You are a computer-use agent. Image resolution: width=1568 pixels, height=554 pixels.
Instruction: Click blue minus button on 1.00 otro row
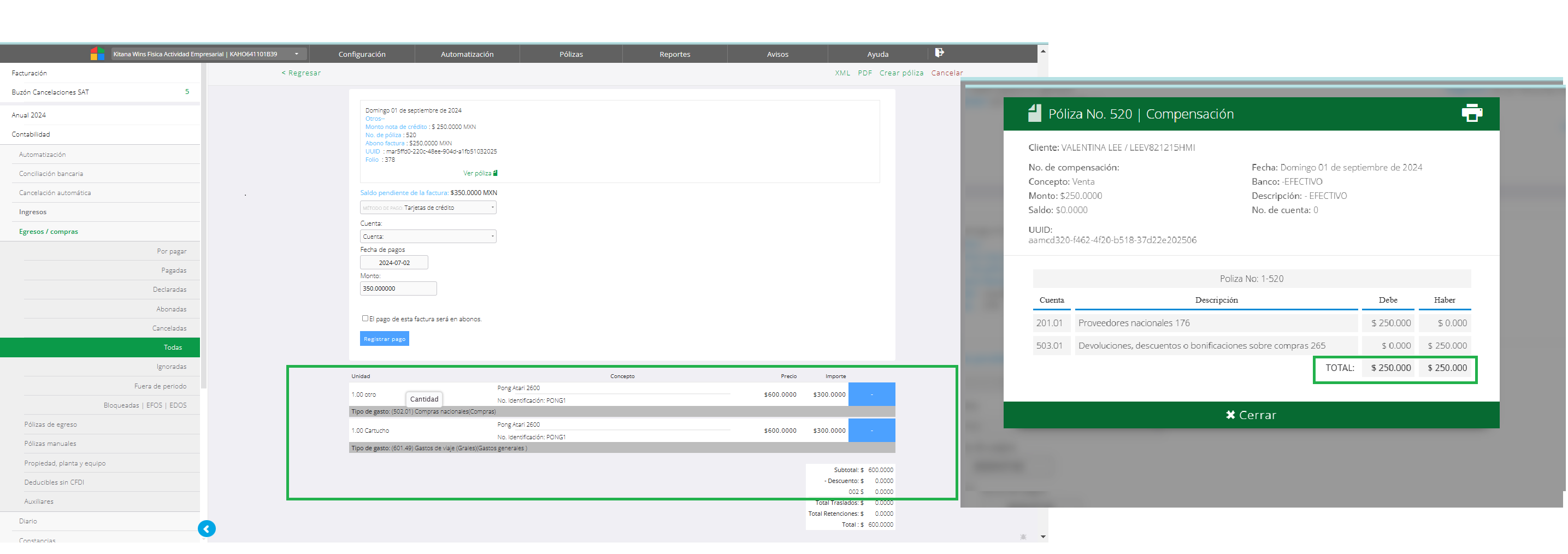(x=871, y=394)
